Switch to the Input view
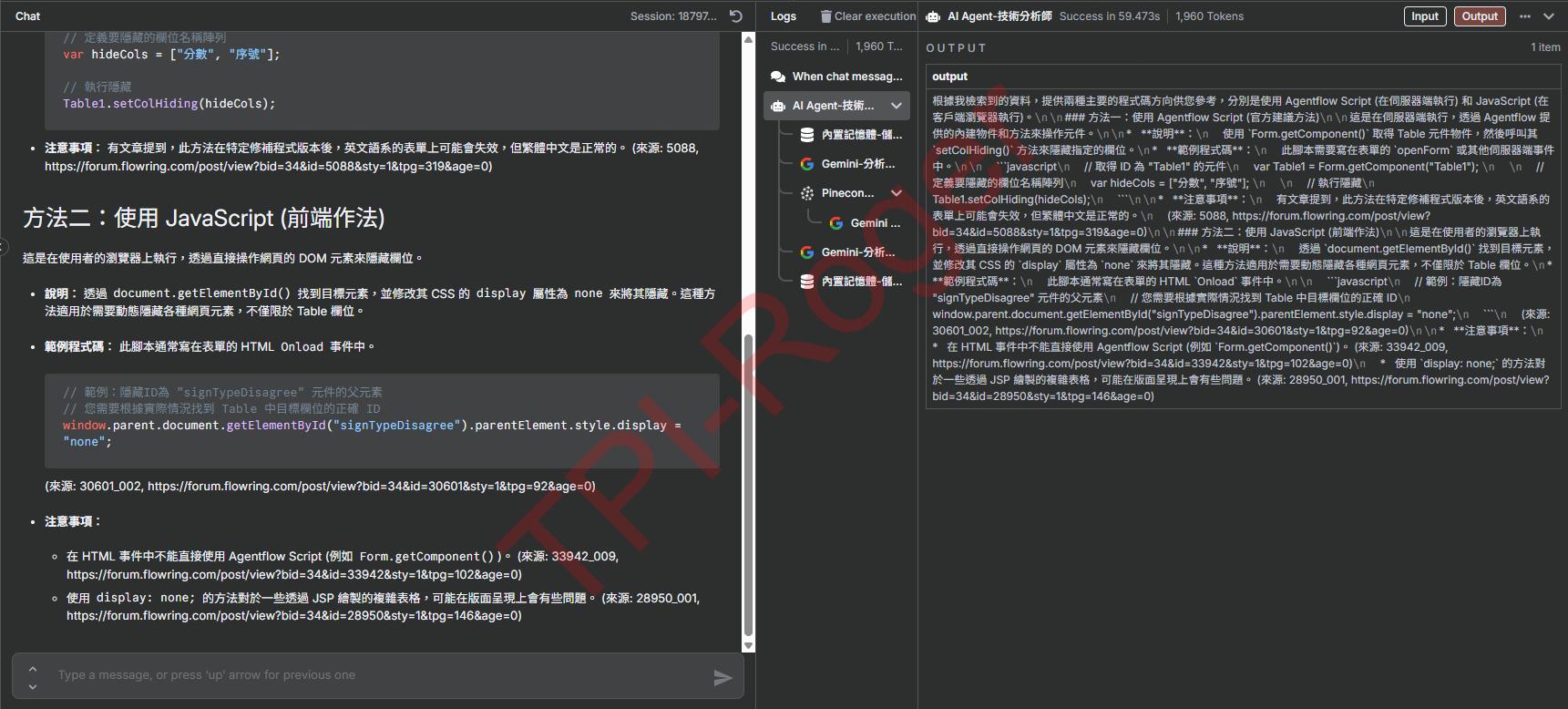1568x709 pixels. pyautogui.click(x=1425, y=16)
